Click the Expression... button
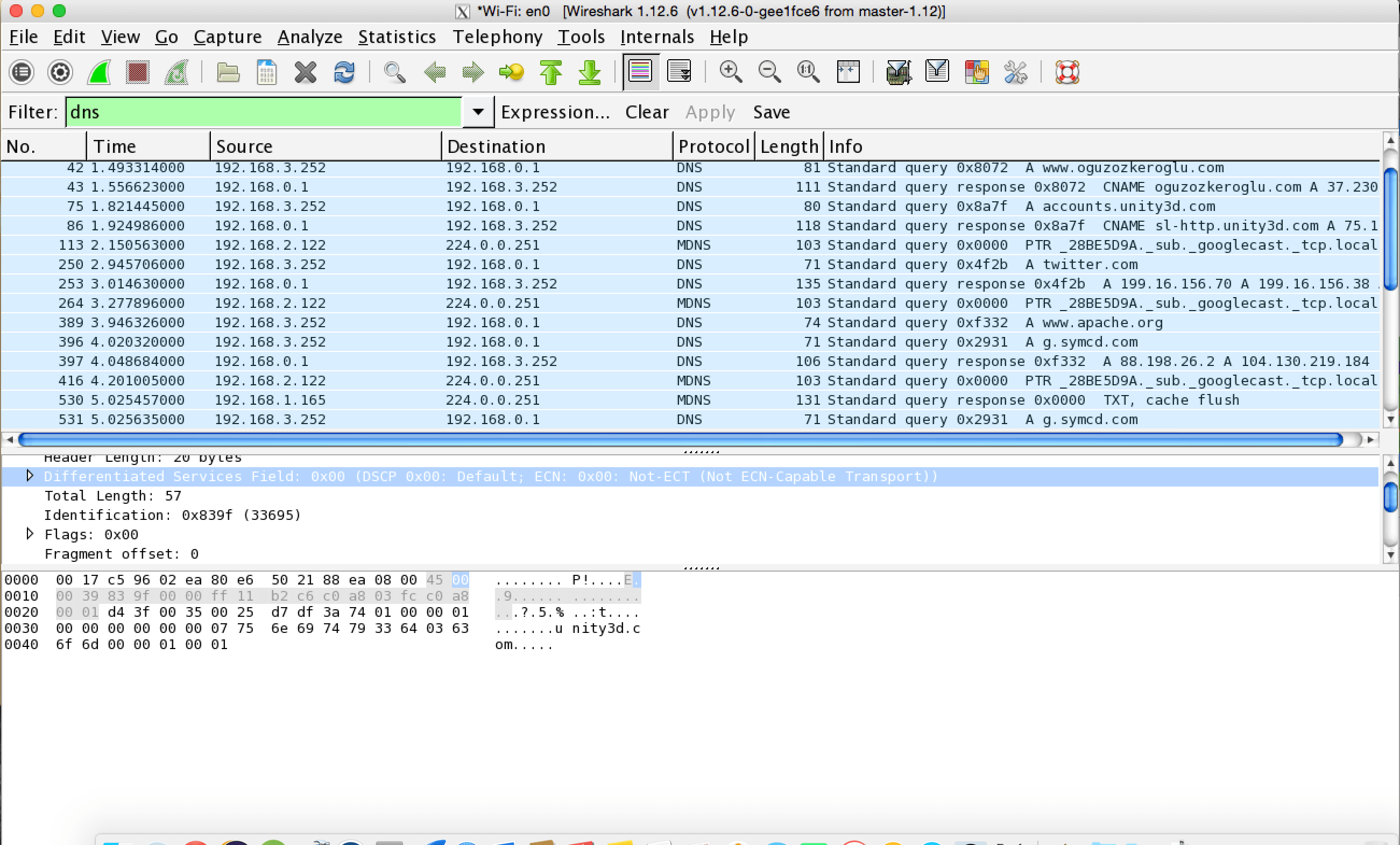 point(555,112)
